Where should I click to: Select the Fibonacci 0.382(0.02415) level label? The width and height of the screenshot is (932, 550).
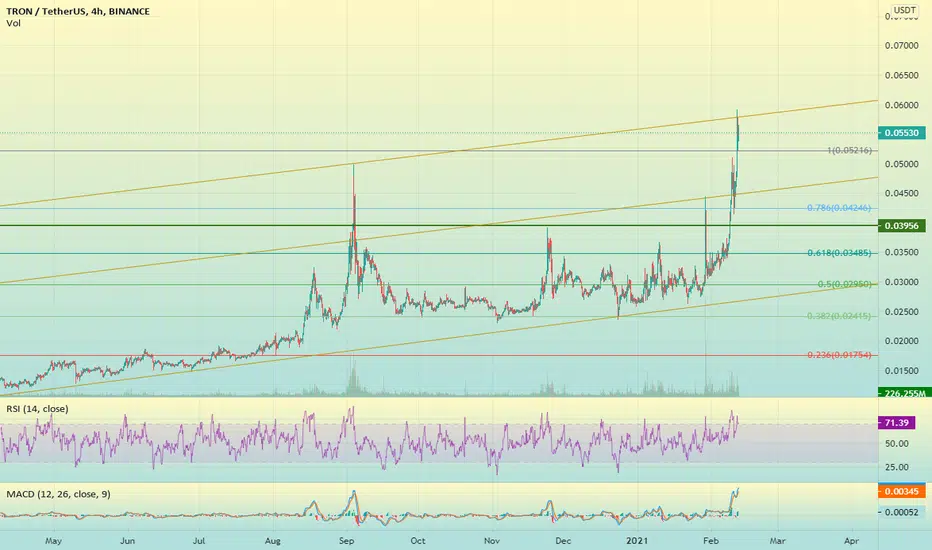[x=839, y=316]
